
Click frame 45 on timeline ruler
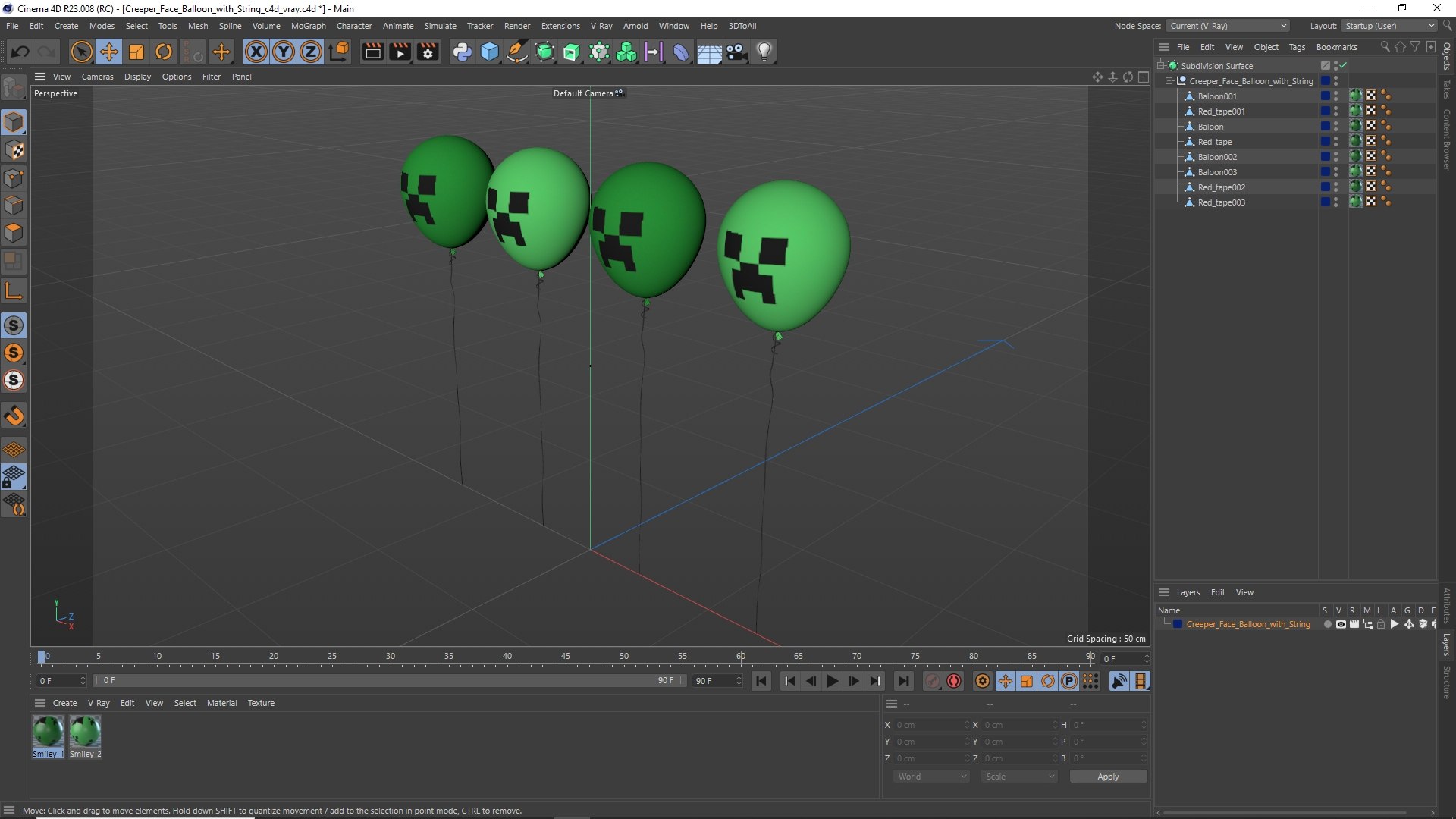[x=566, y=657]
